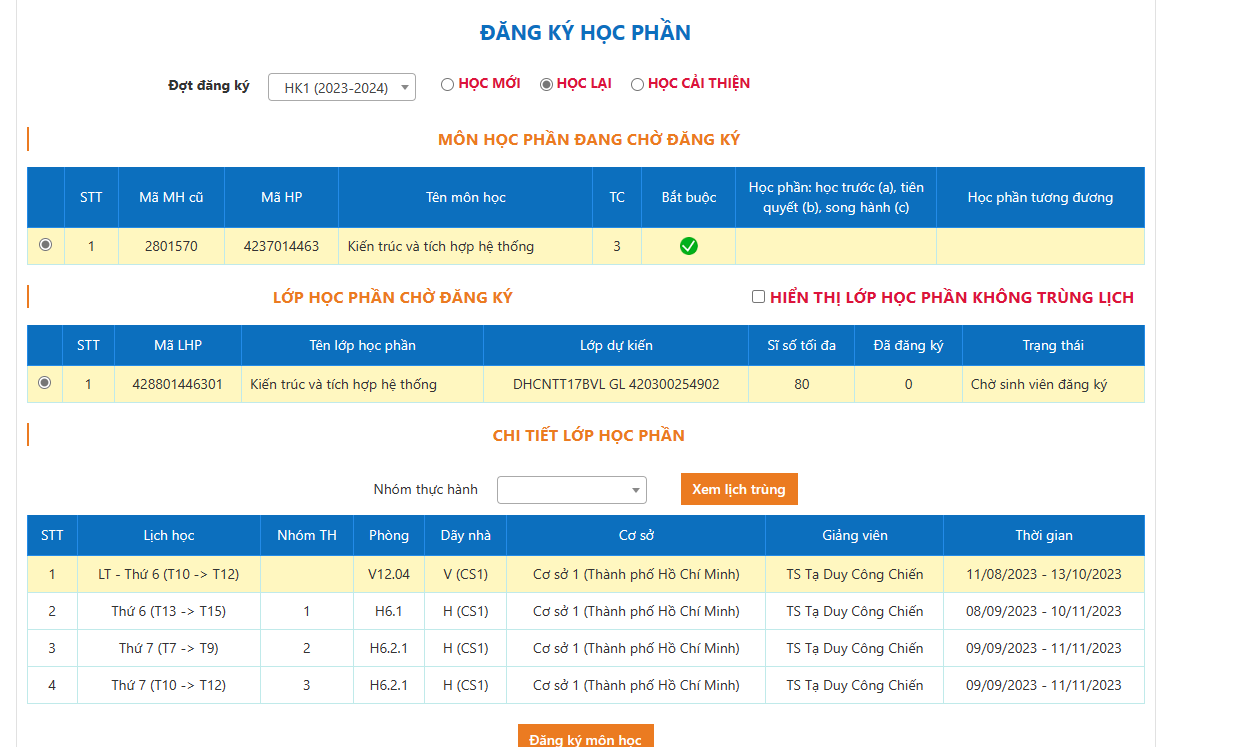Choose the Thứ 7 (T10 -> T12) schedule row
This screenshot has width=1240, height=747.
(x=168, y=685)
